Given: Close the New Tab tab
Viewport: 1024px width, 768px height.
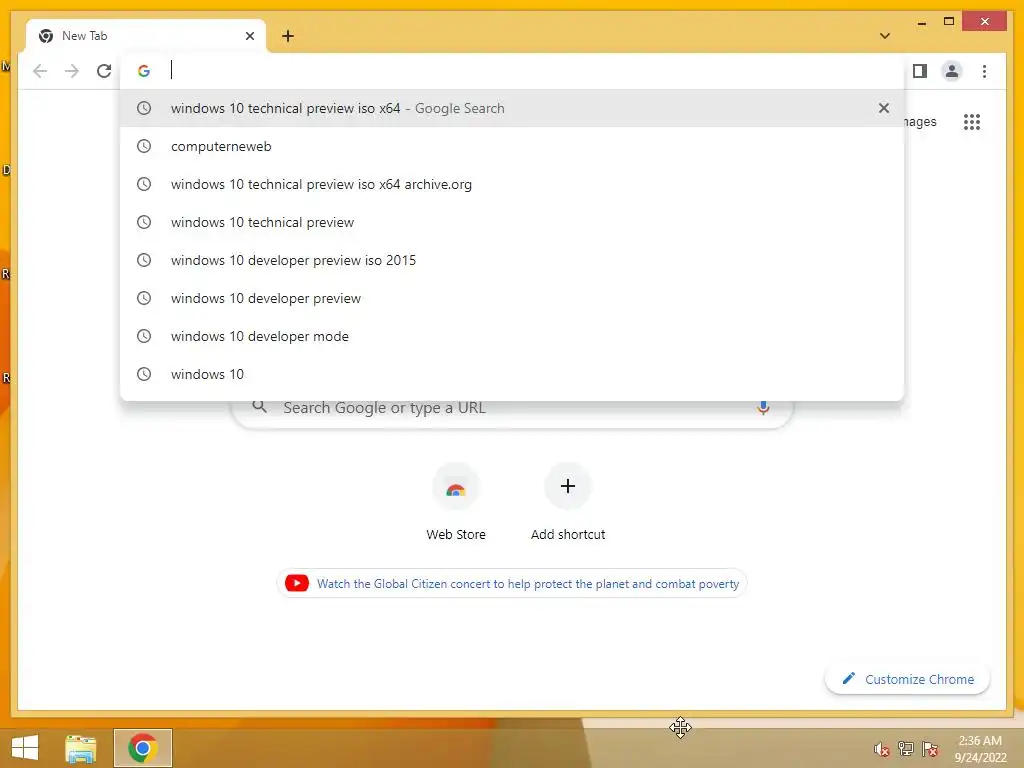Looking at the screenshot, I should [x=249, y=36].
